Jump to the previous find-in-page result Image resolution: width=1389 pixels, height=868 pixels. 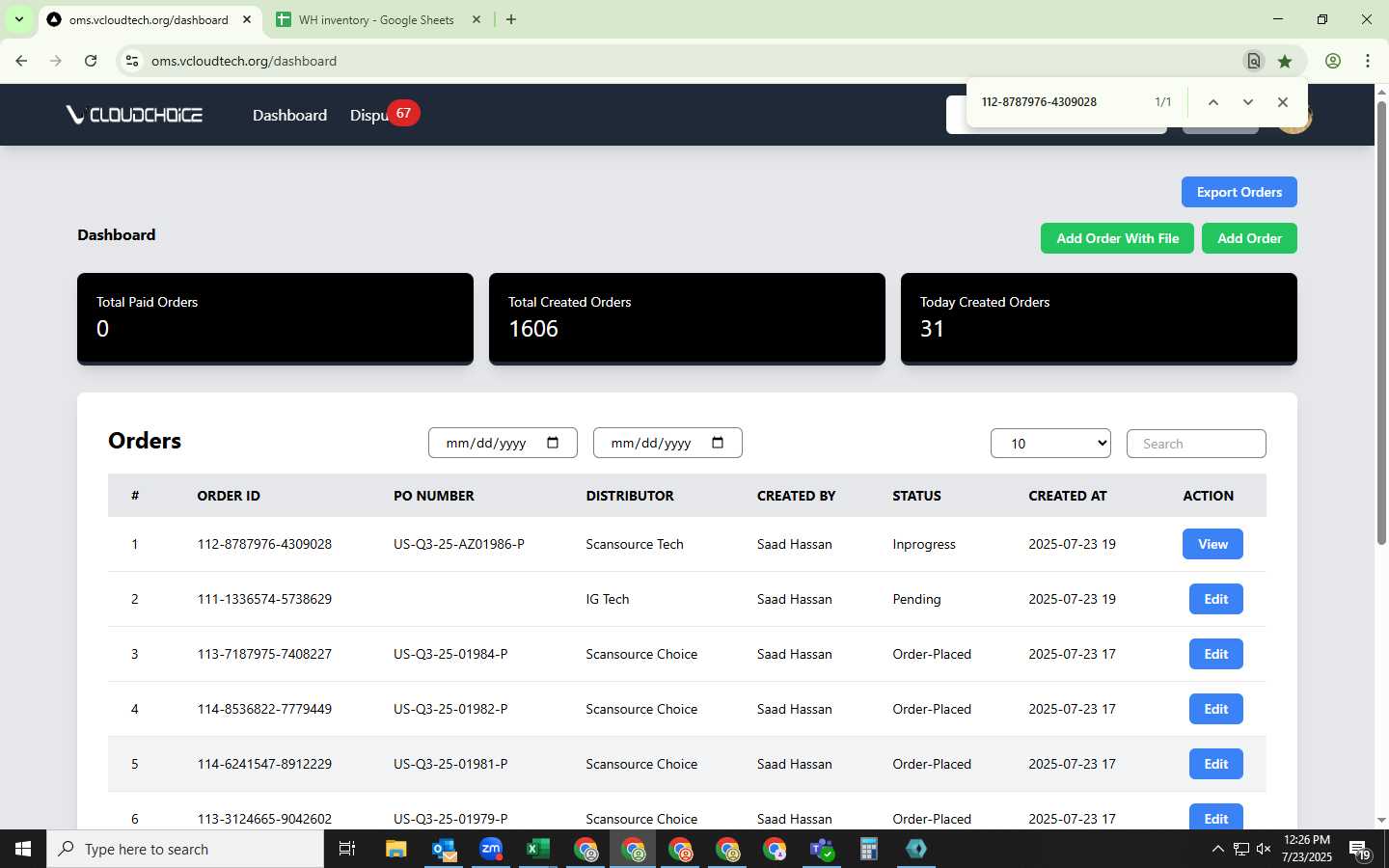tap(1213, 102)
